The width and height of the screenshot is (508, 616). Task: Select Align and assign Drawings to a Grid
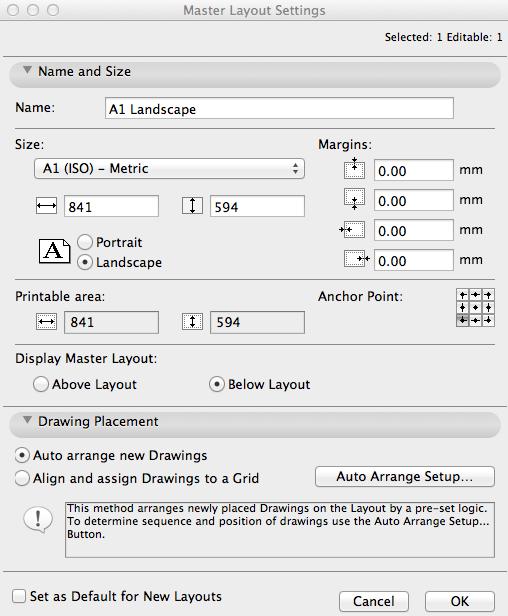[137, 478]
